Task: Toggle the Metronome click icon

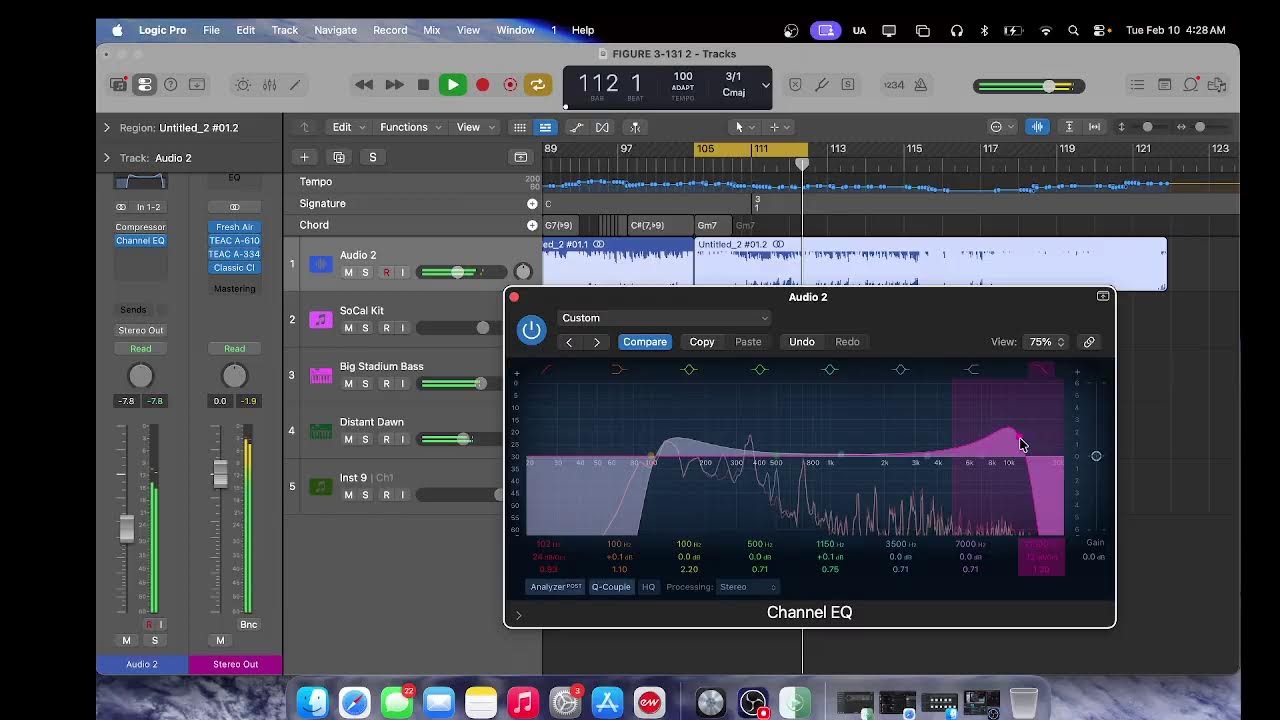Action: pyautogui.click(x=920, y=85)
